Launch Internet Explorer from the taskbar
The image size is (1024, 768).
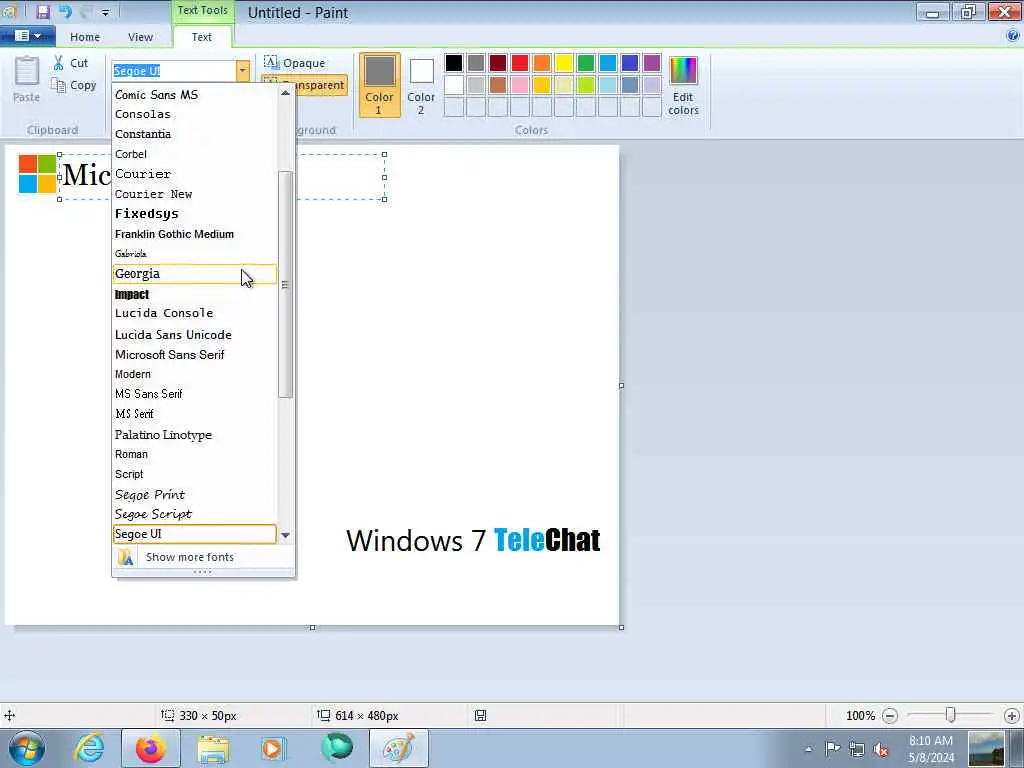click(x=89, y=748)
